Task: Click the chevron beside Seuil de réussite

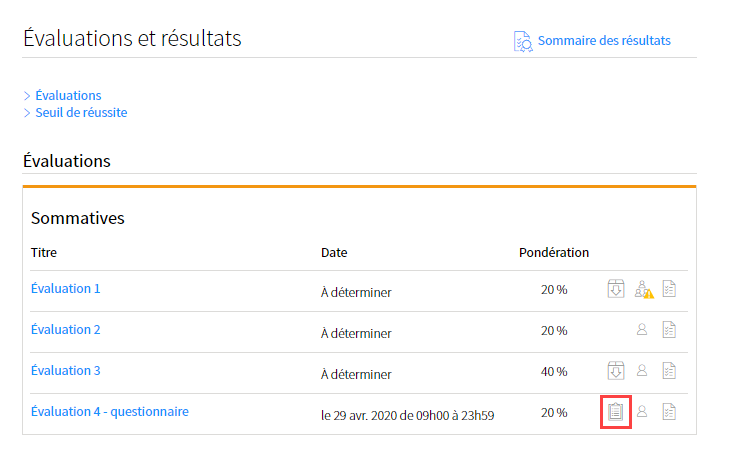Action: [x=27, y=113]
